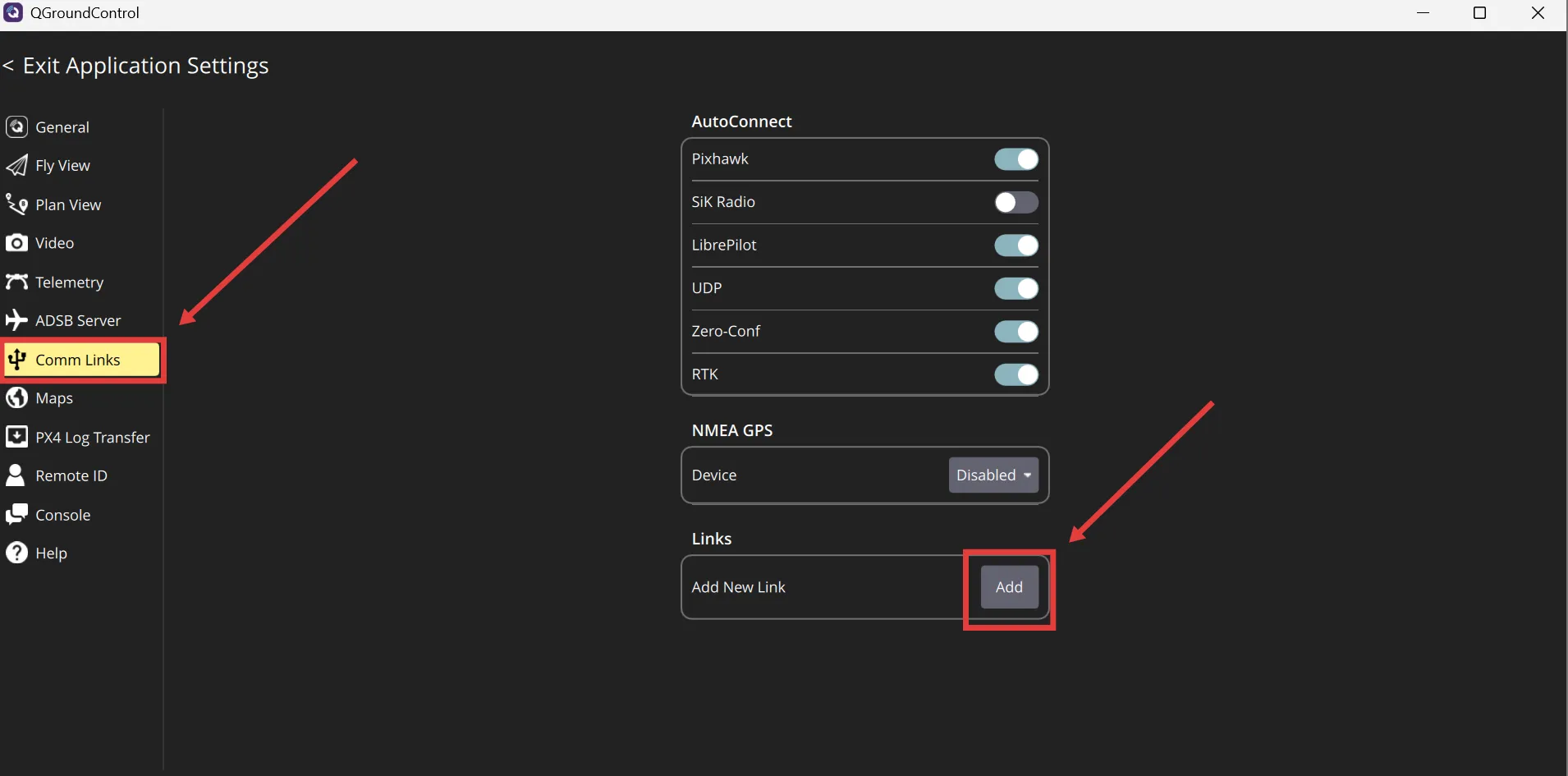
Task: Click Add button for new link
Action: pyautogui.click(x=1009, y=587)
